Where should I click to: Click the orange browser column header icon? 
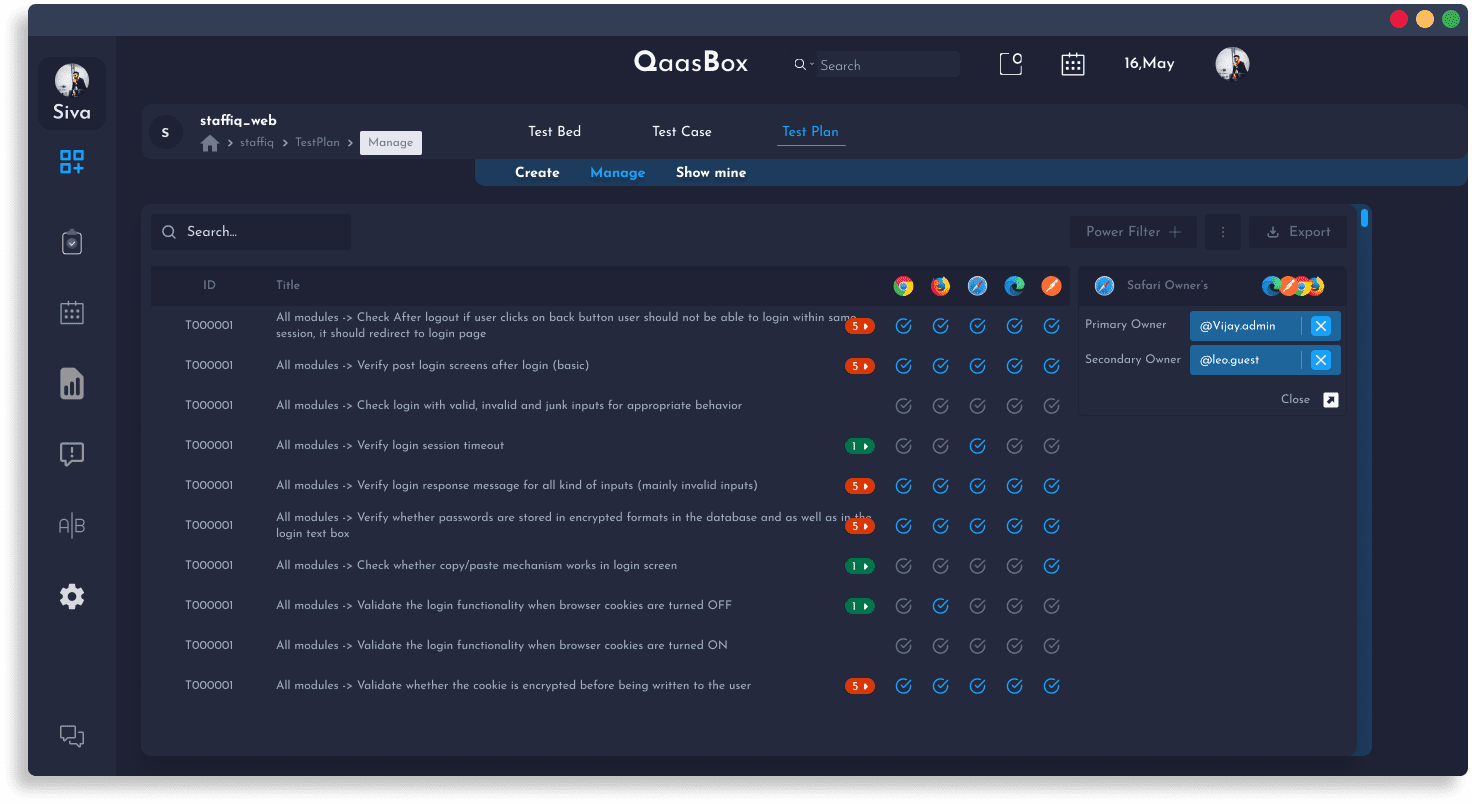(x=1051, y=286)
